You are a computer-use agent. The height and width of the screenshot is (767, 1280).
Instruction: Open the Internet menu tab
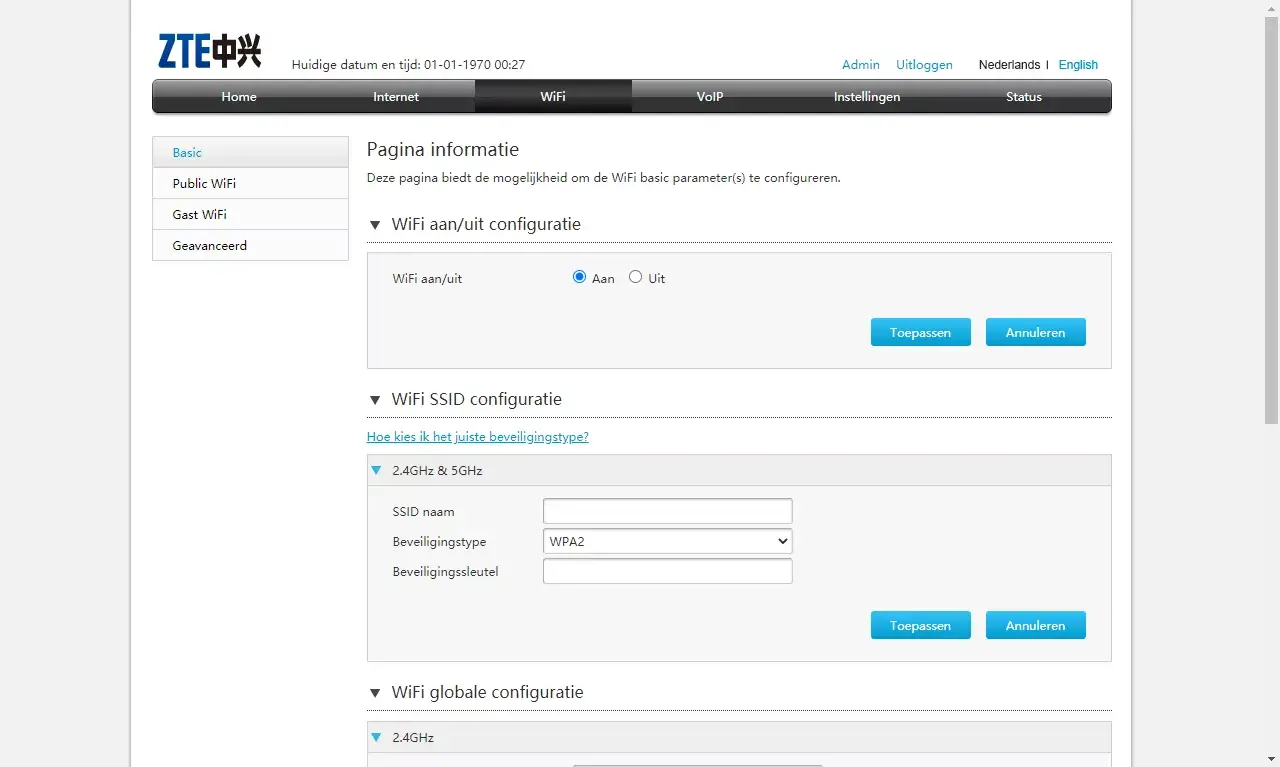[396, 97]
